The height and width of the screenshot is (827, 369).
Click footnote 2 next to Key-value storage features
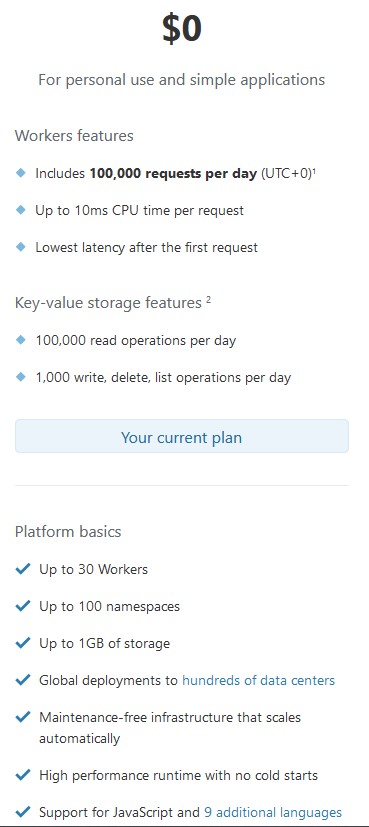(x=209, y=300)
